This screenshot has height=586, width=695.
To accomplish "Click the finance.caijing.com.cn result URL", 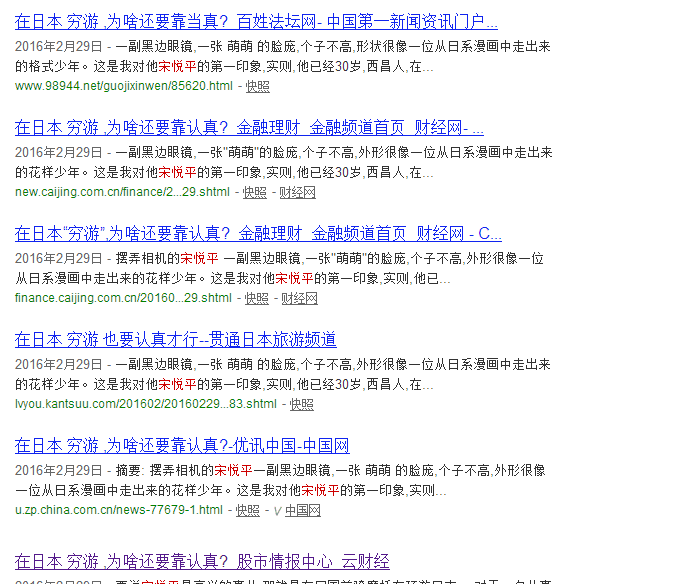I will [x=123, y=298].
